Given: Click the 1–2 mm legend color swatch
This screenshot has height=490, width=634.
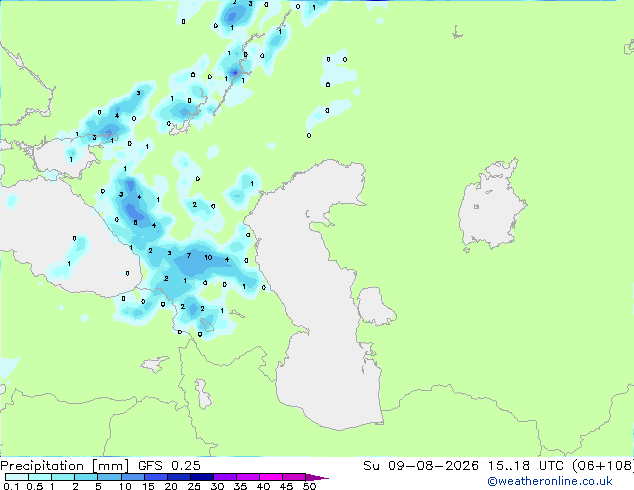Looking at the screenshot, I should [x=63, y=477].
